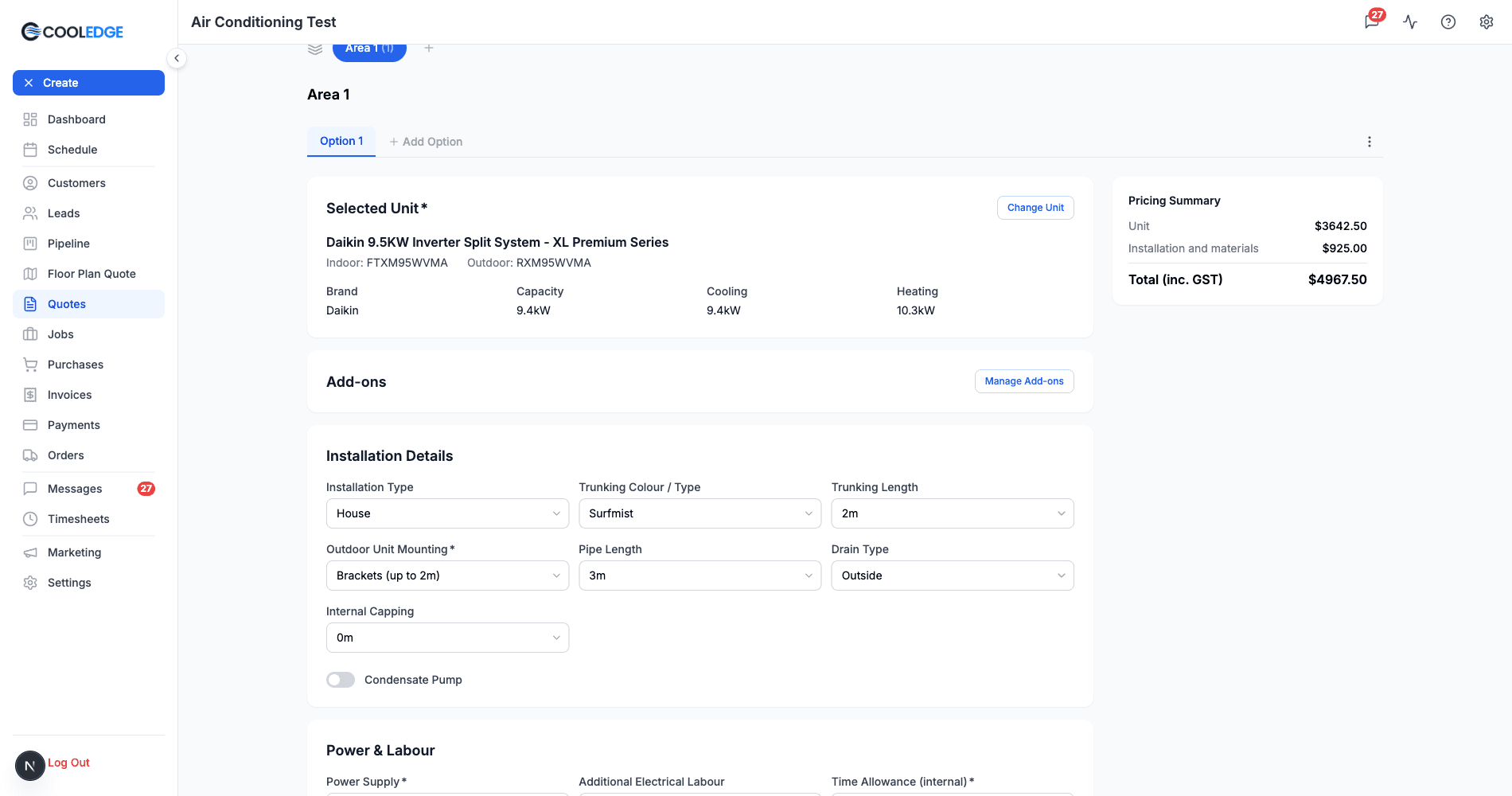The height and width of the screenshot is (796, 1512).
Task: Open the Outdoor Unit Mounting dropdown
Action: click(x=447, y=576)
